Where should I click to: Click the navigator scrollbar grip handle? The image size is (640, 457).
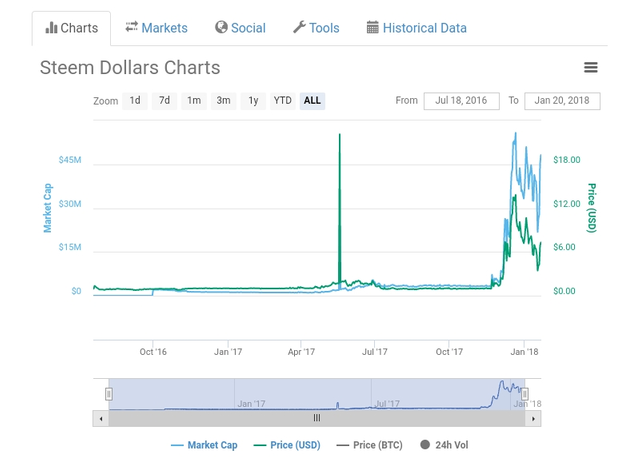pos(317,418)
